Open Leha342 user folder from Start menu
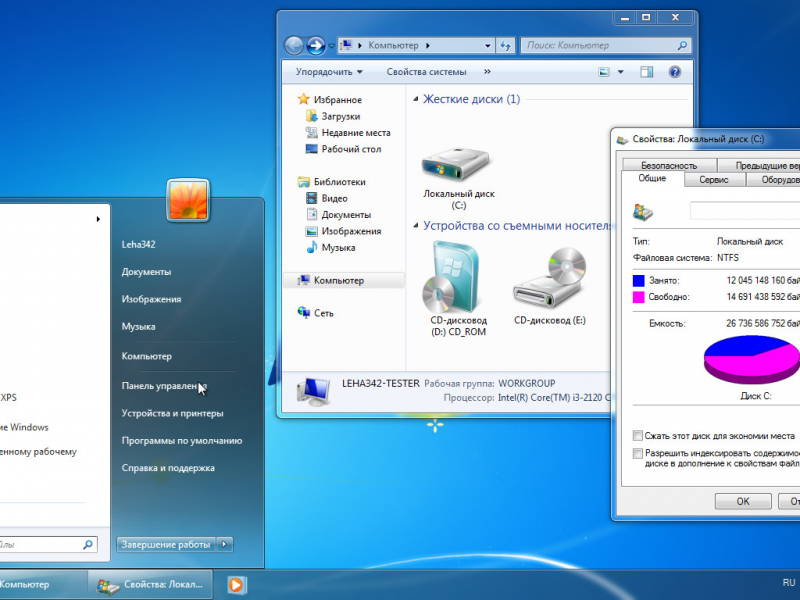 pos(138,244)
